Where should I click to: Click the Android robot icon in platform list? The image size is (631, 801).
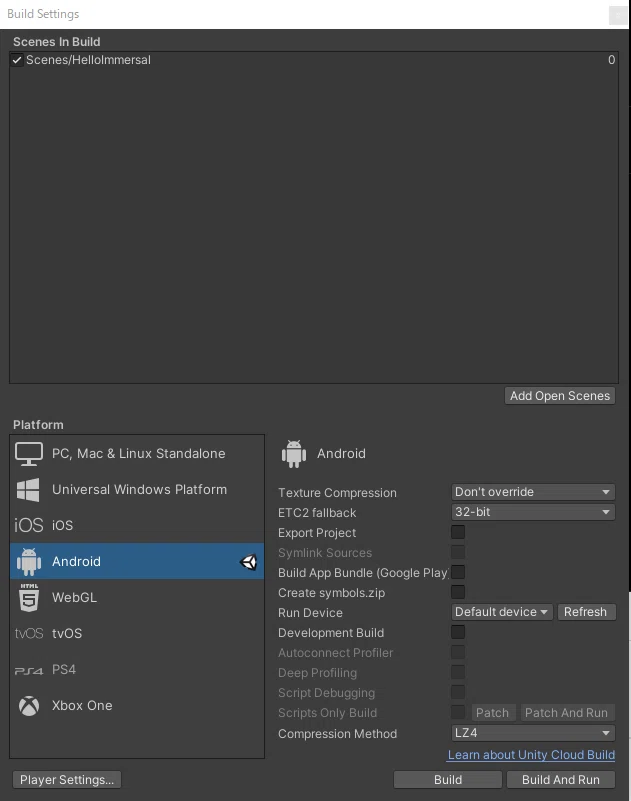tap(29, 561)
